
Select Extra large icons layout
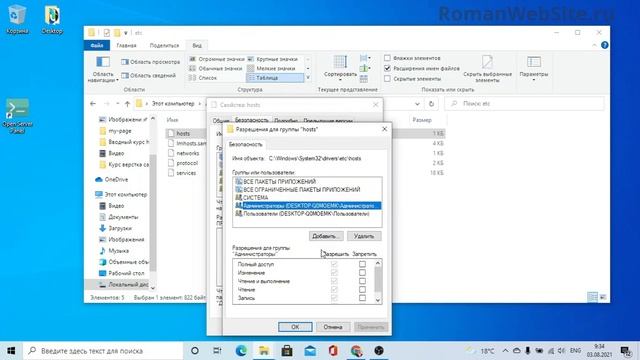pyautogui.click(x=217, y=59)
